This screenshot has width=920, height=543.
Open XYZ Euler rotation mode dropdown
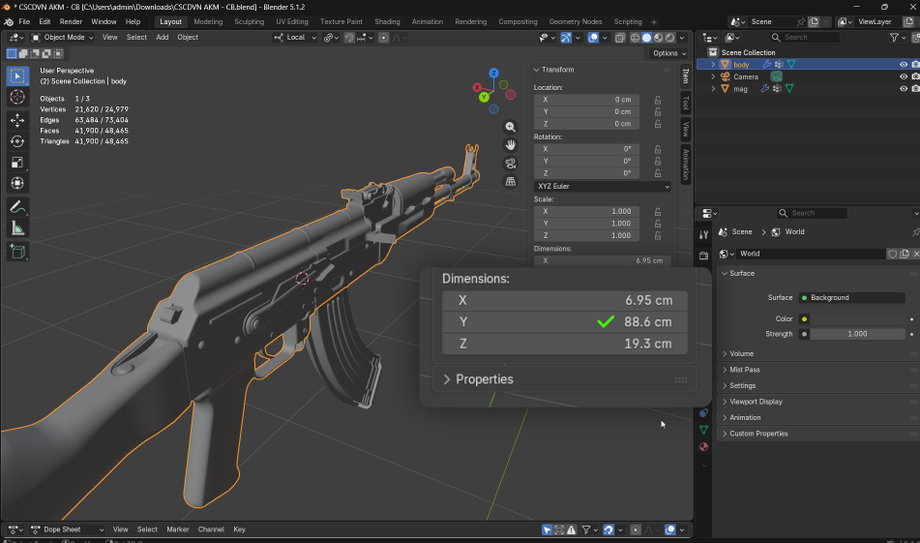click(x=603, y=186)
